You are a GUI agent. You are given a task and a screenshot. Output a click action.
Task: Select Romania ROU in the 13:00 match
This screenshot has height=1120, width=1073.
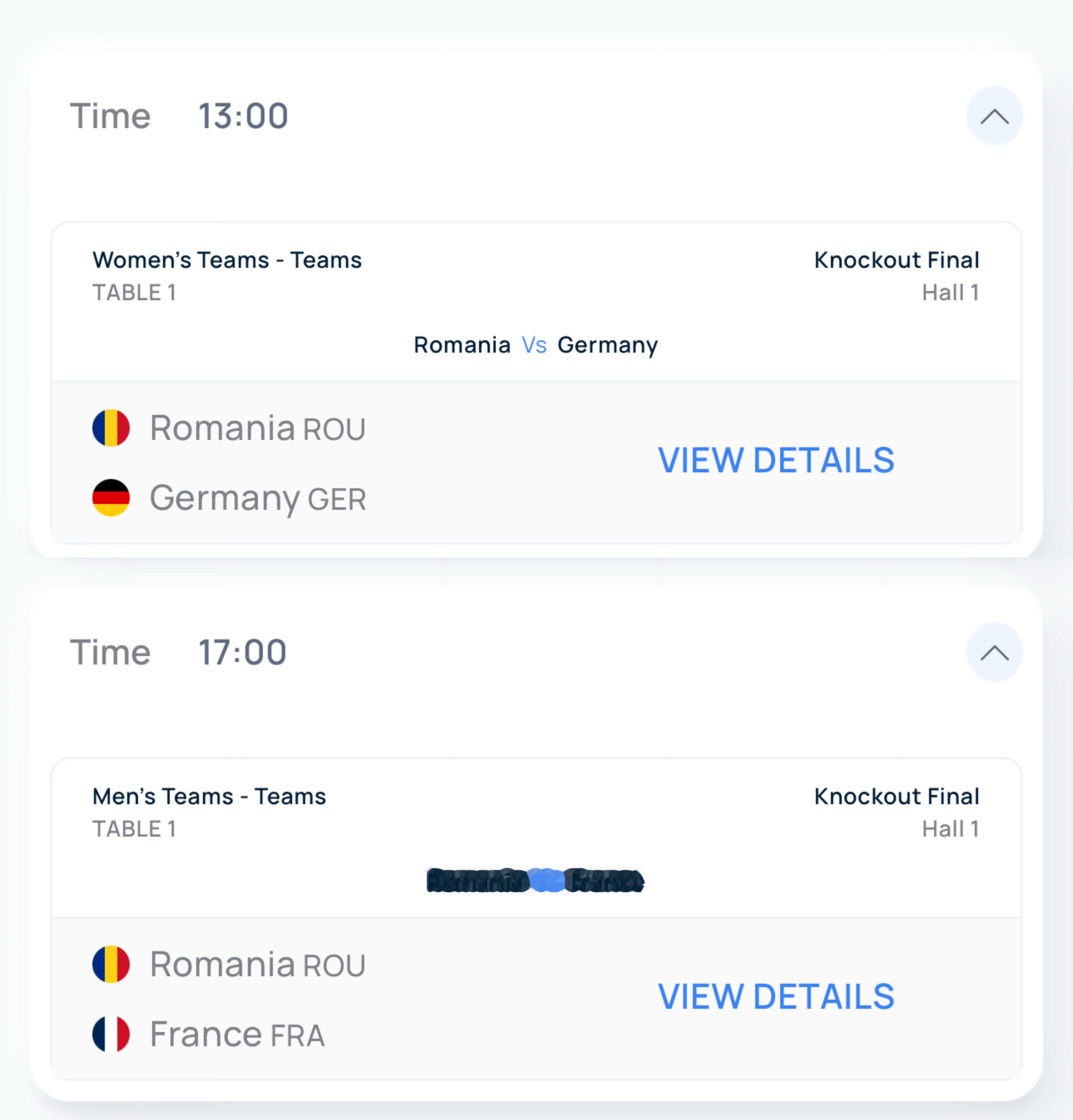(x=257, y=429)
